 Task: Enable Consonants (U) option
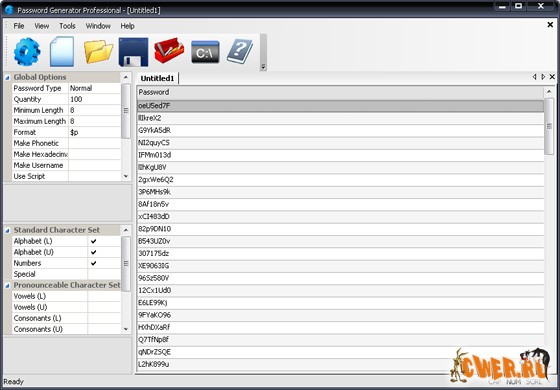pyautogui.click(x=104, y=329)
